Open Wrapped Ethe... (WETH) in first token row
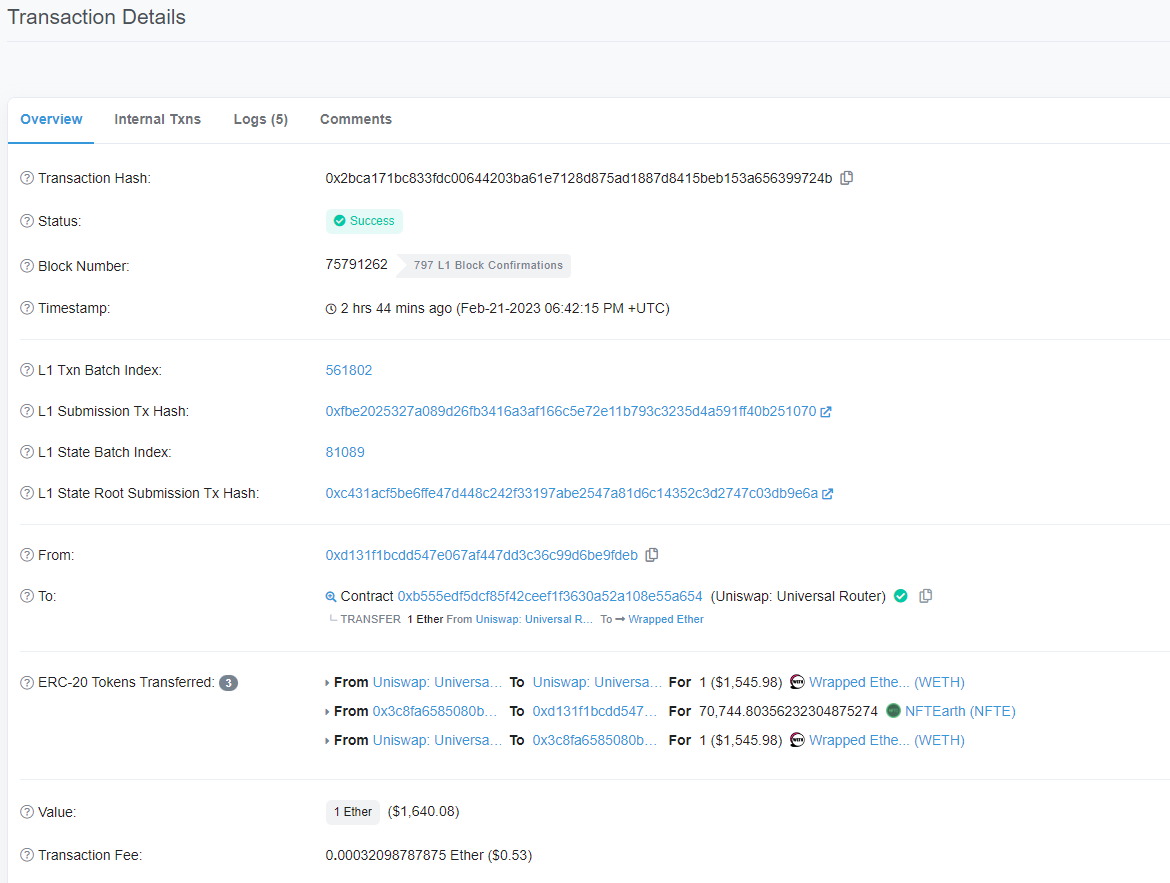Screen dimensions: 1170x883 point(886,682)
